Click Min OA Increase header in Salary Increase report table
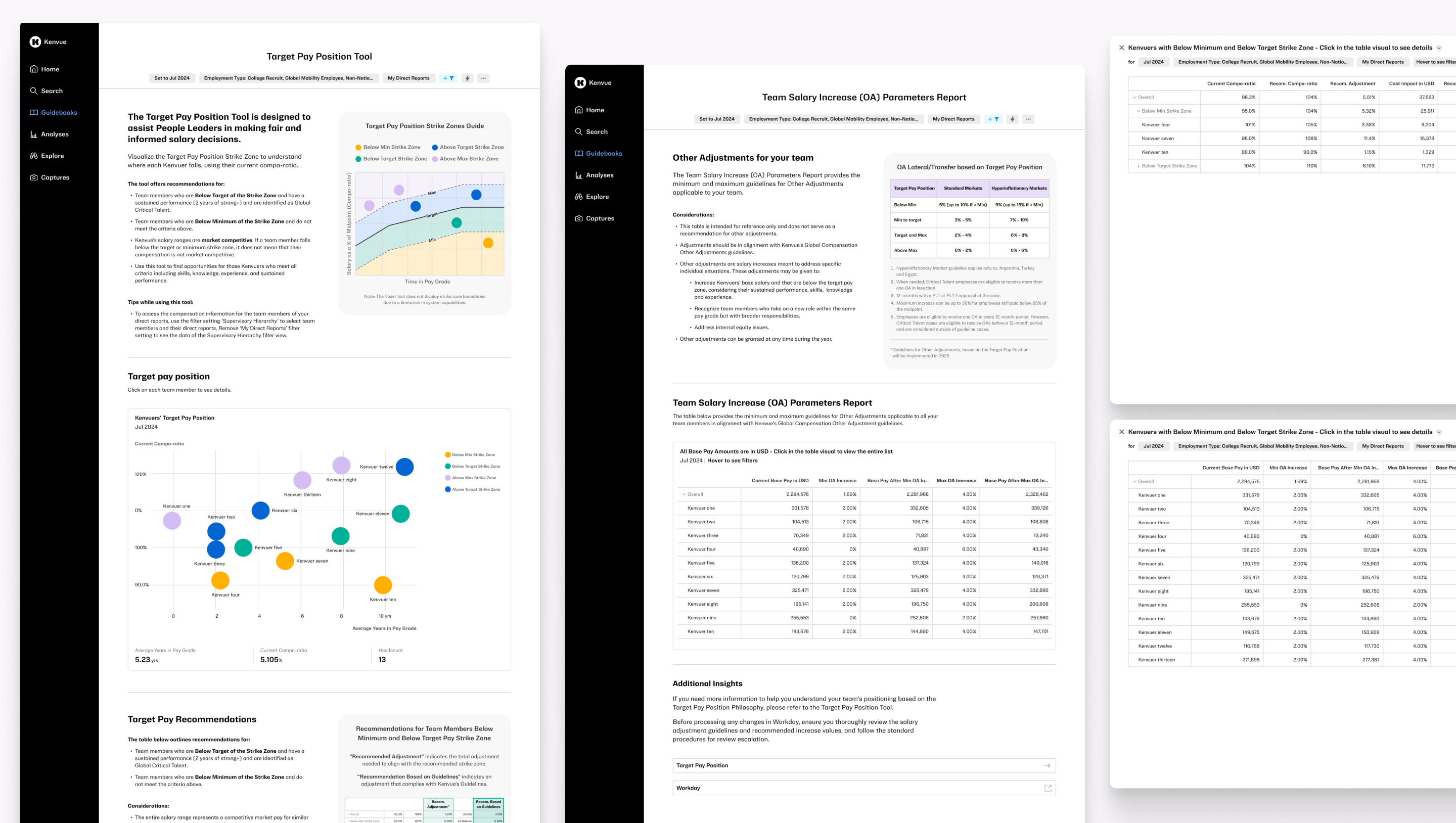1456x823 pixels. click(x=837, y=480)
